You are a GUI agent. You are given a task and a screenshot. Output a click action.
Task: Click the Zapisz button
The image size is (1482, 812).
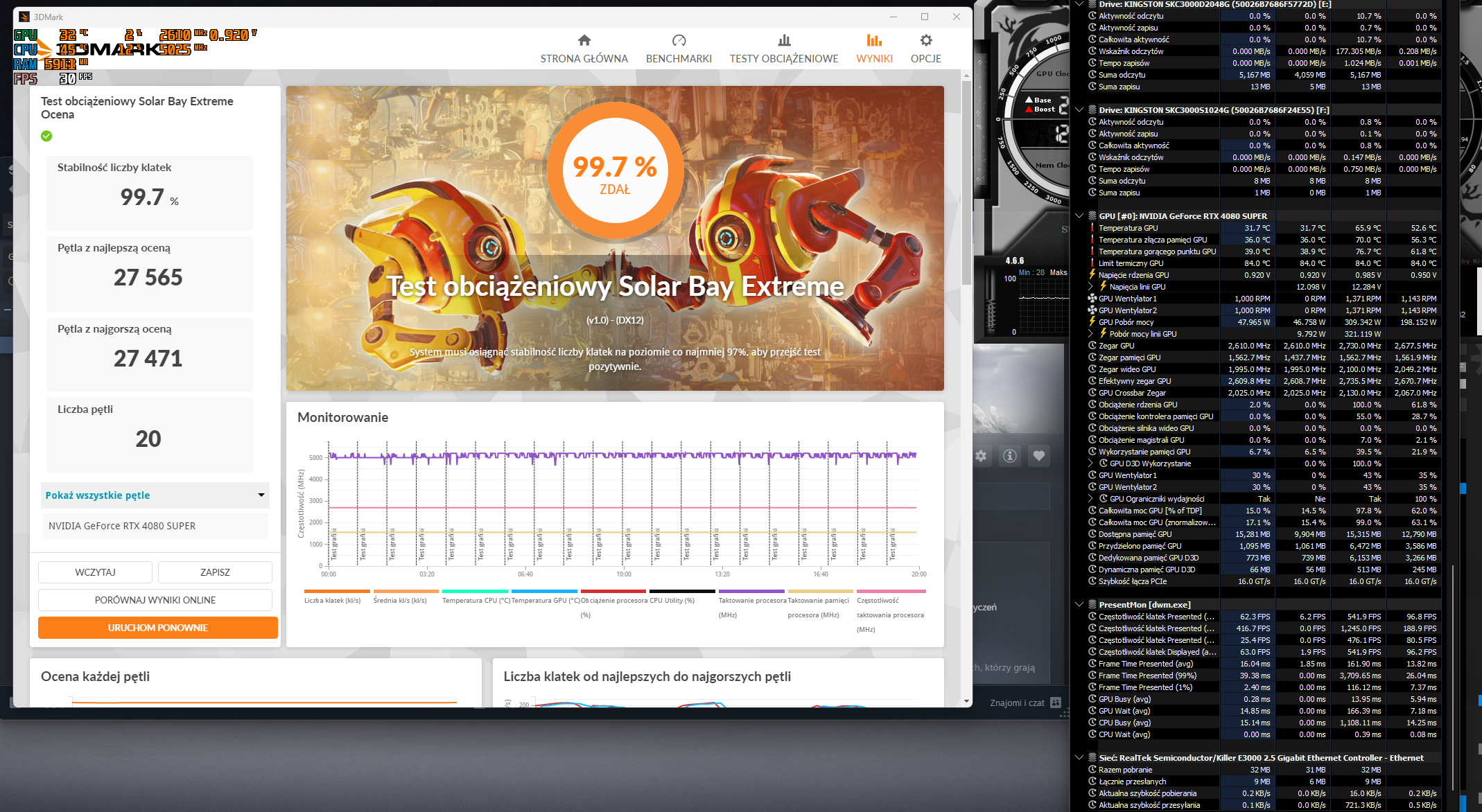pyautogui.click(x=215, y=572)
